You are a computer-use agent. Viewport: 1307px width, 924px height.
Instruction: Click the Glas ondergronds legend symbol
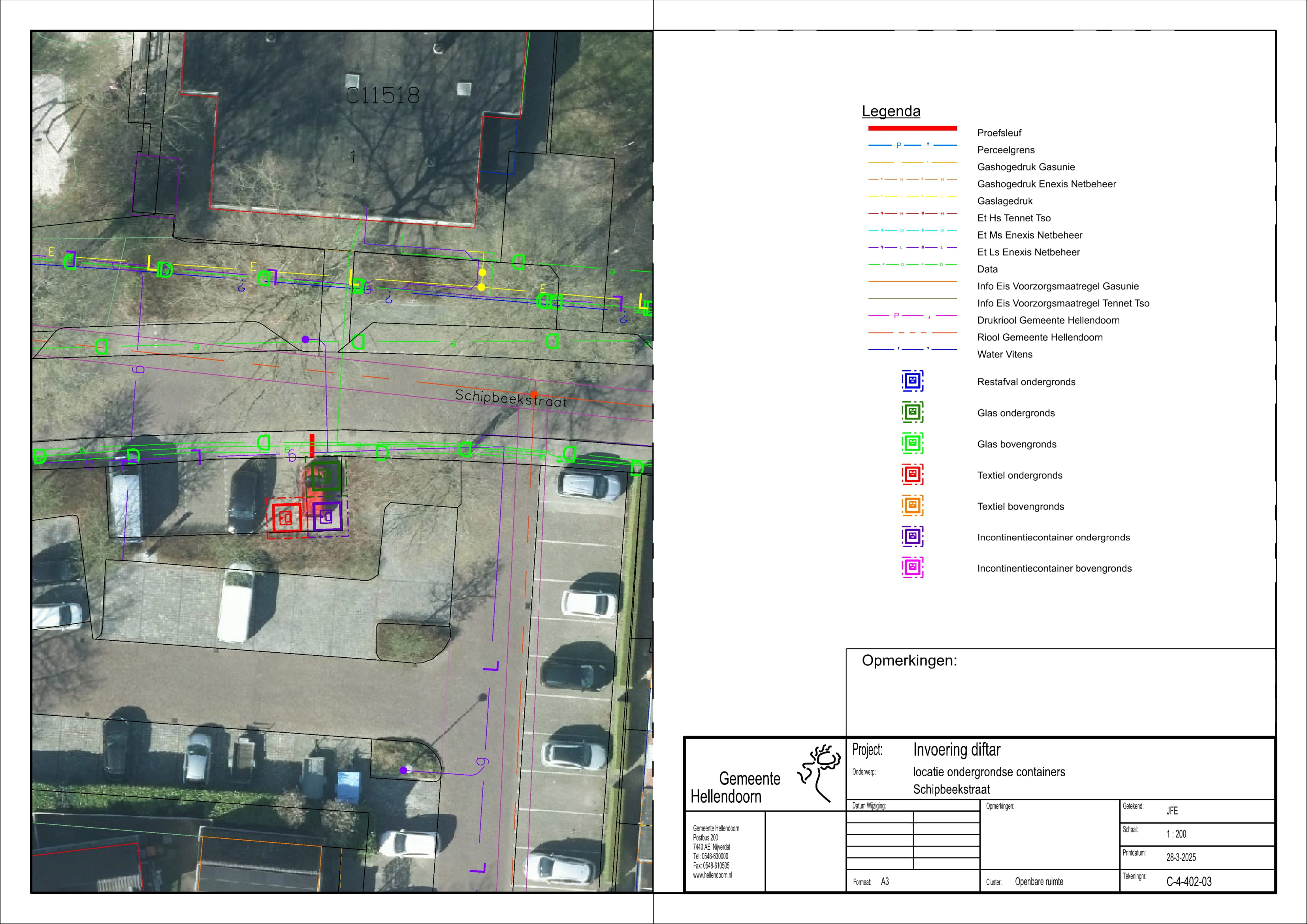coord(912,412)
